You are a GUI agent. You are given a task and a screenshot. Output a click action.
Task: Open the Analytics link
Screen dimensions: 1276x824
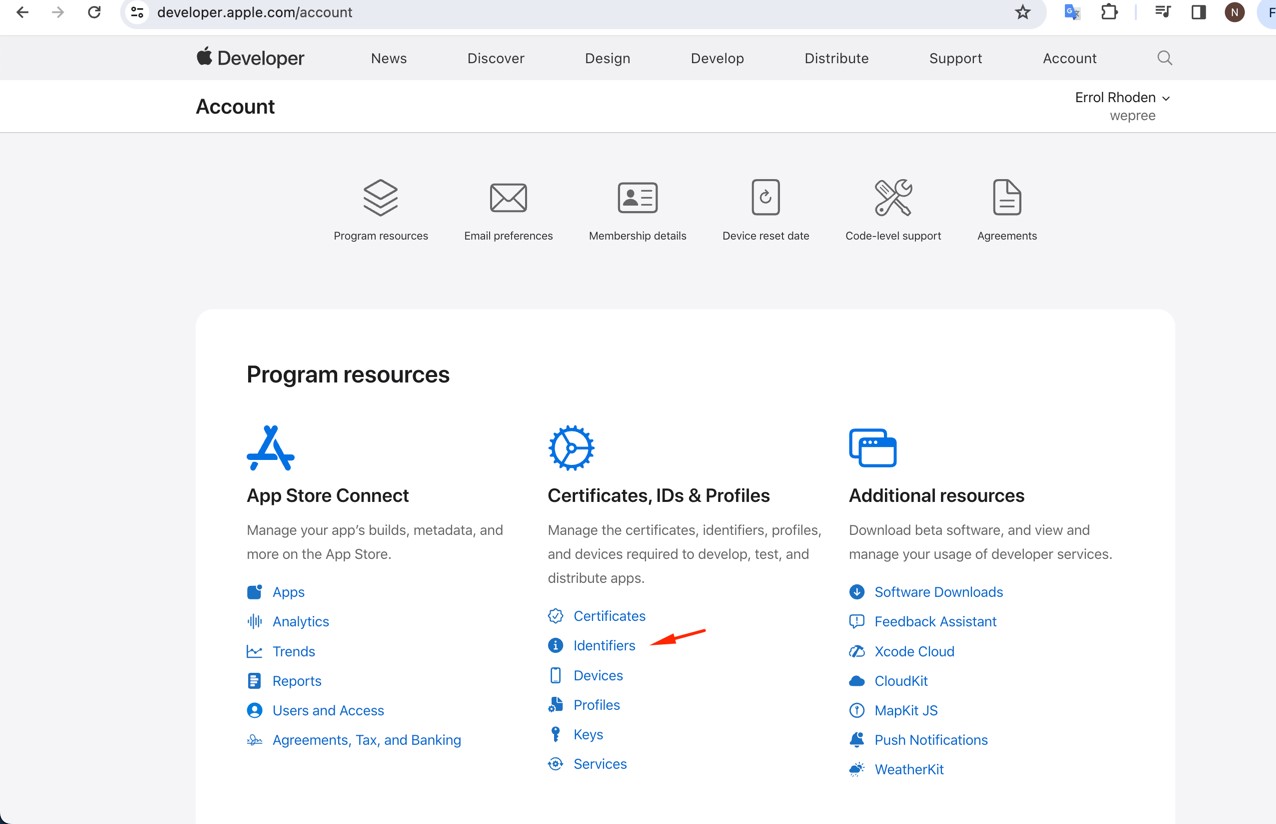(x=300, y=622)
